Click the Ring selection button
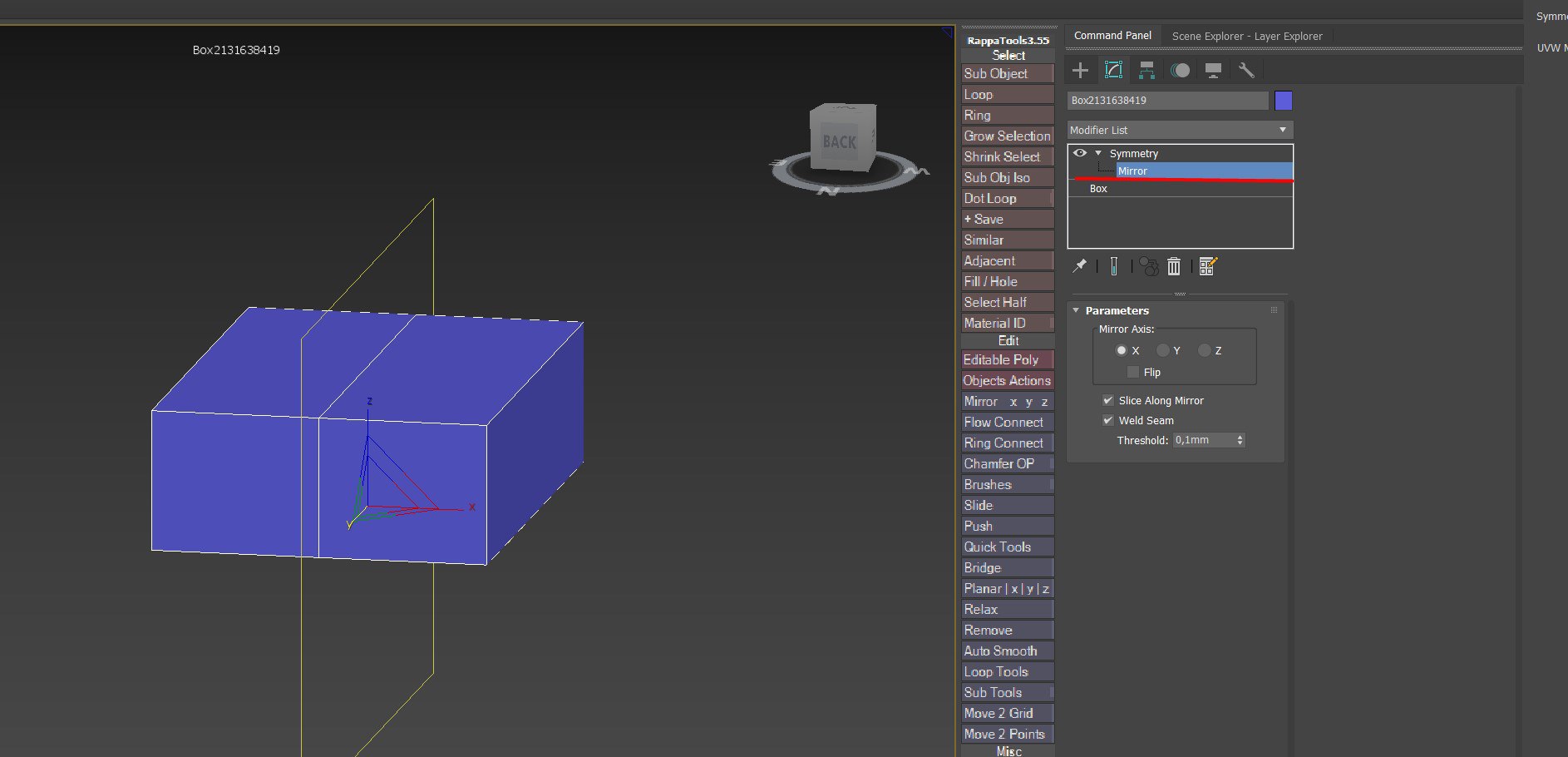1568x757 pixels. tap(1008, 115)
